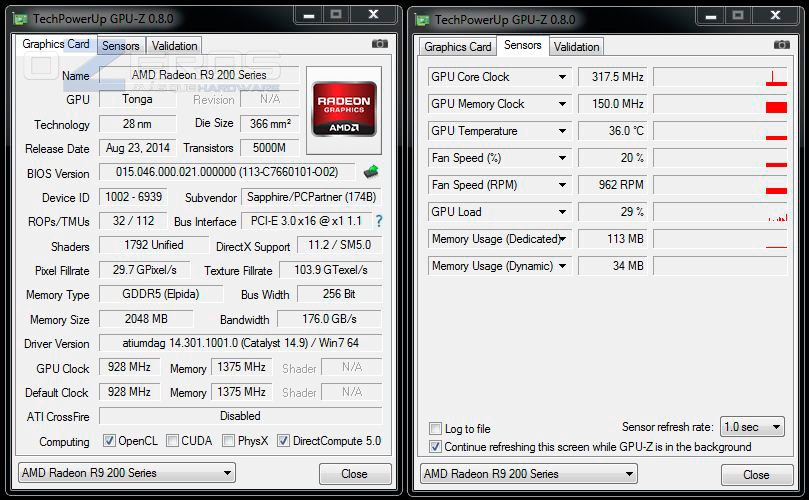Click the GPU field showing Tonga
The width and height of the screenshot is (809, 500).
137,99
